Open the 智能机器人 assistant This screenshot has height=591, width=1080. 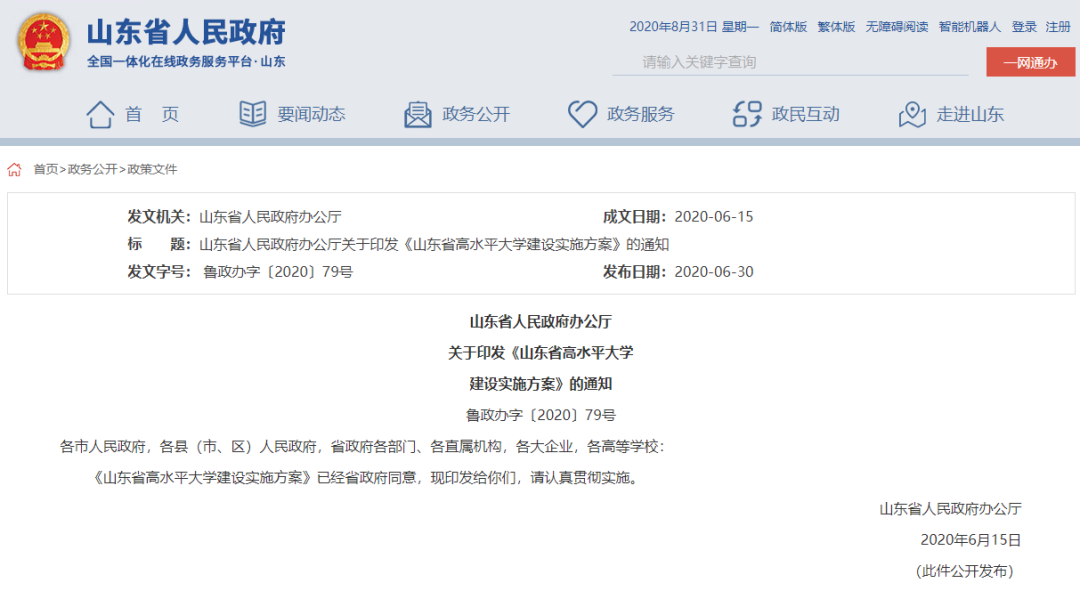970,27
